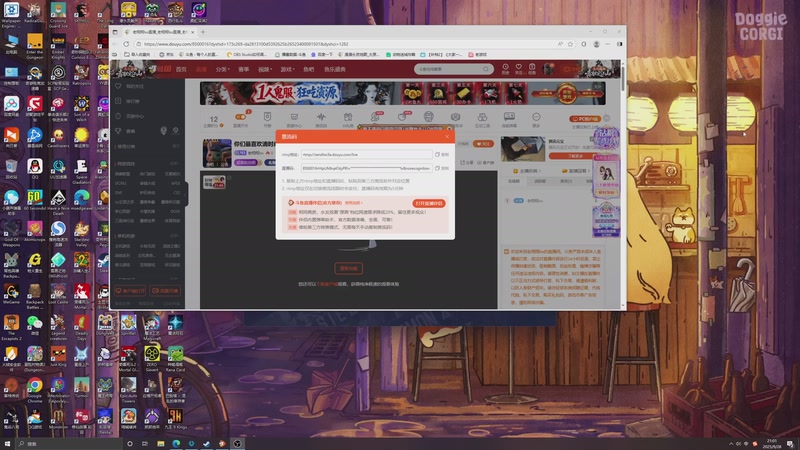The width and height of the screenshot is (800, 450).
Task: Copy the 直播码 stream key with its 复制 button
Action: (442, 168)
